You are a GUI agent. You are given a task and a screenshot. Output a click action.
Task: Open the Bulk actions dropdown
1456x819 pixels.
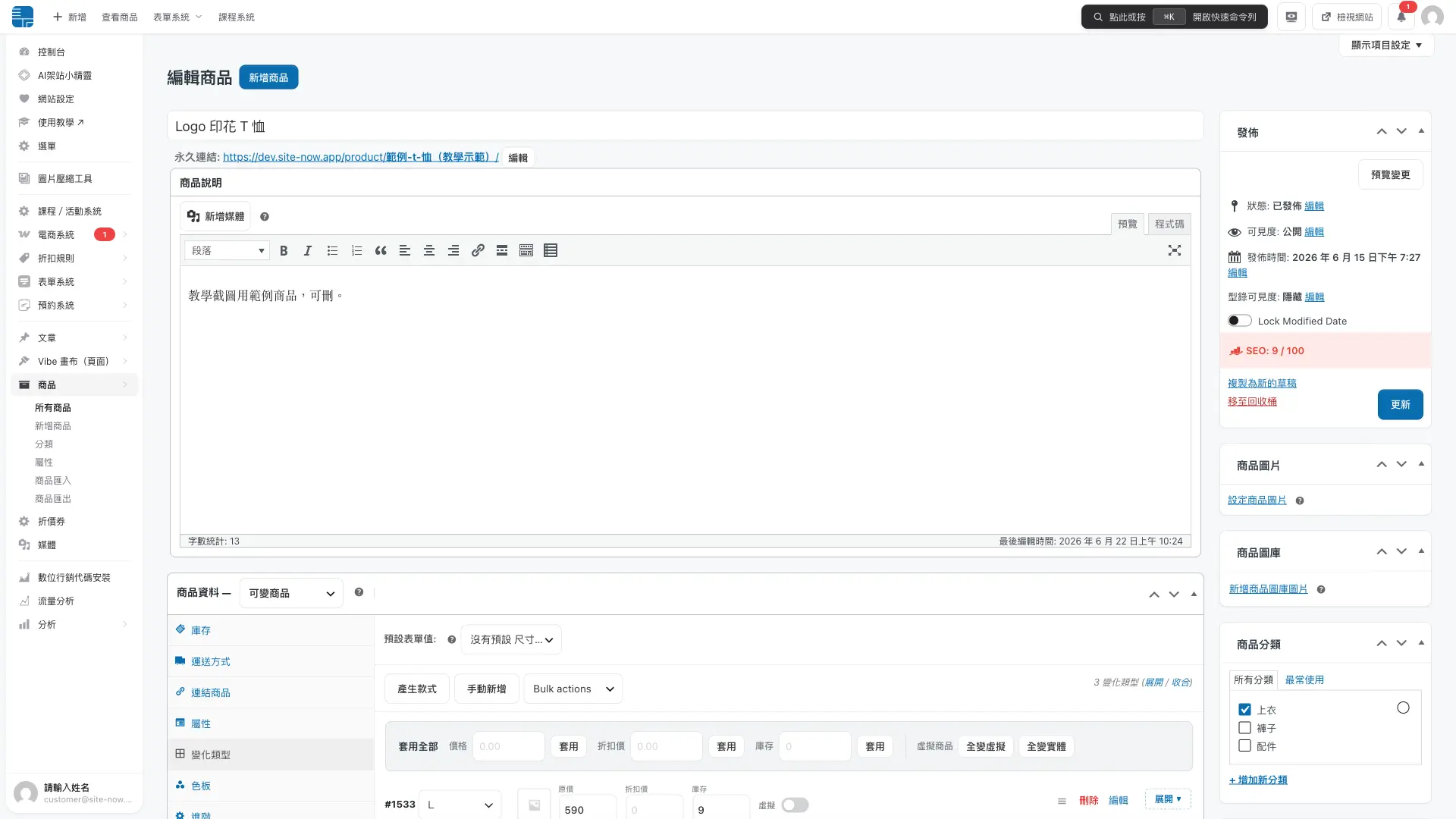click(573, 689)
